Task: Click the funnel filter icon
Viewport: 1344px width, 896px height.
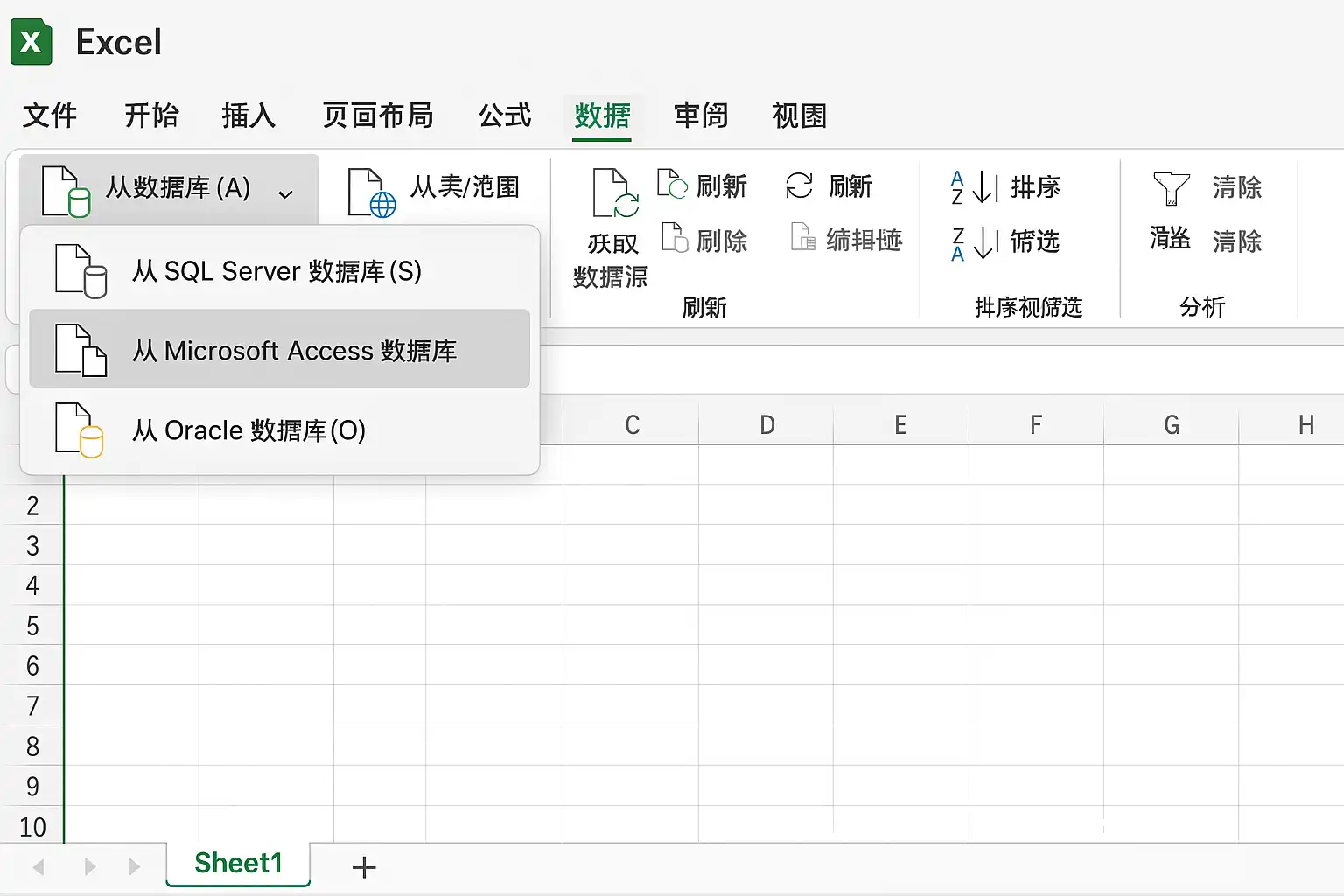Action: coord(1171,189)
